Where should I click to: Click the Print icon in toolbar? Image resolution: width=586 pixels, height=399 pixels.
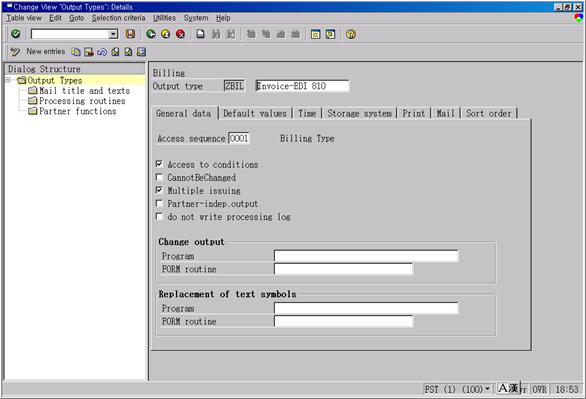[x=201, y=34]
